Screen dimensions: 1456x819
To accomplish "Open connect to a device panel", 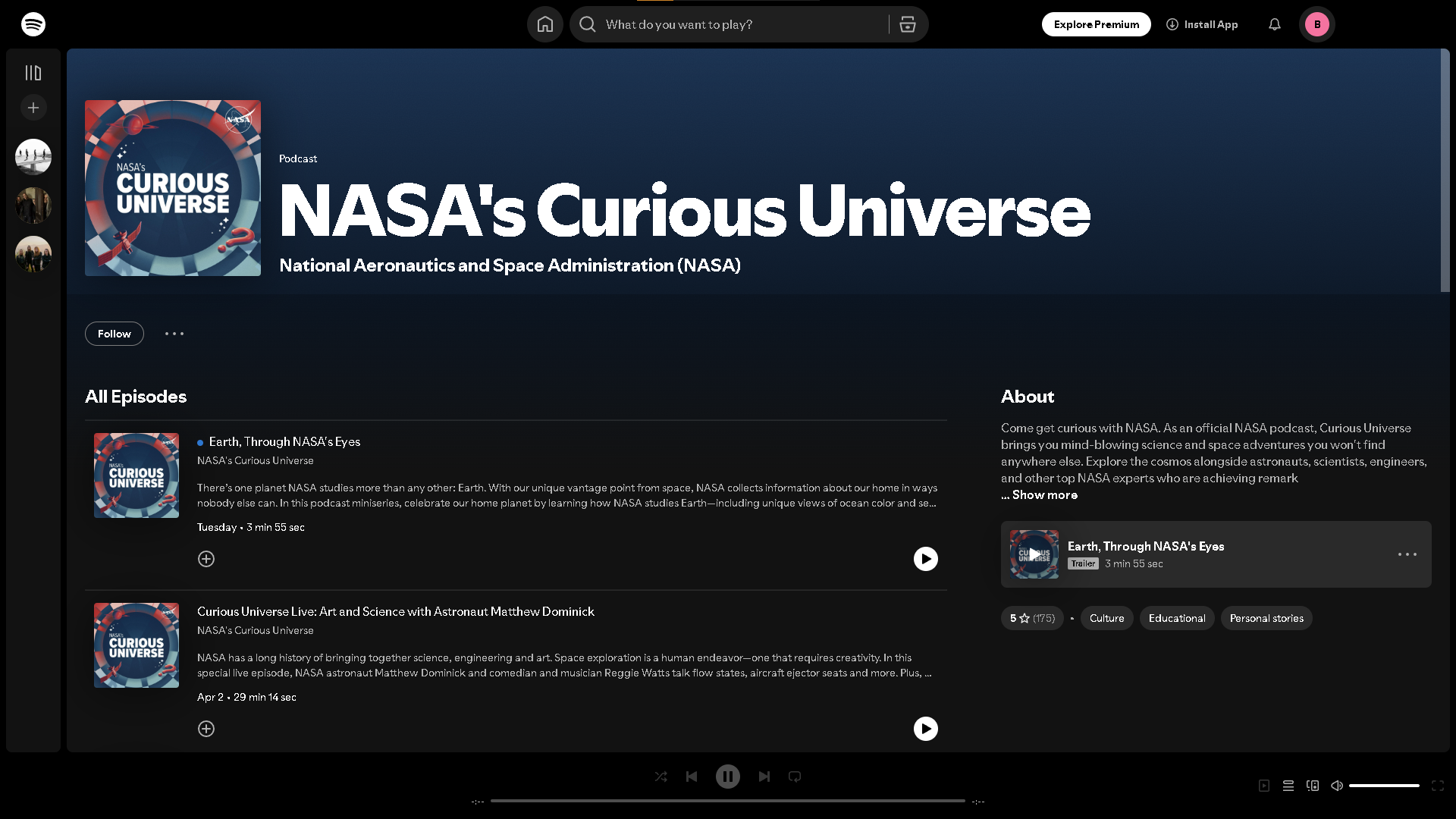I will click(1312, 786).
